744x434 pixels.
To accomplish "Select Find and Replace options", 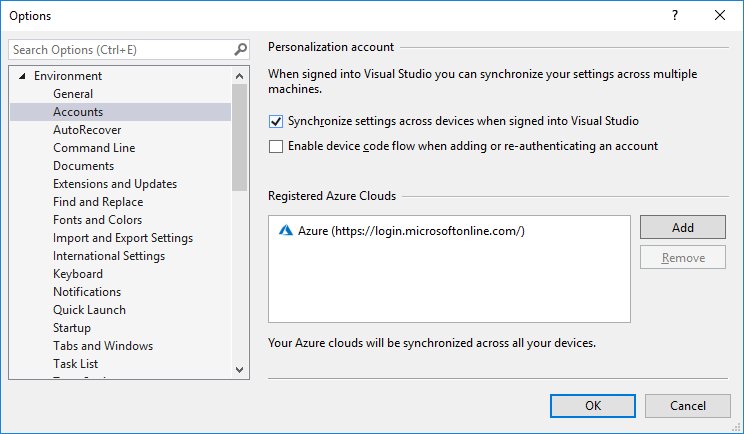I will tap(98, 202).
